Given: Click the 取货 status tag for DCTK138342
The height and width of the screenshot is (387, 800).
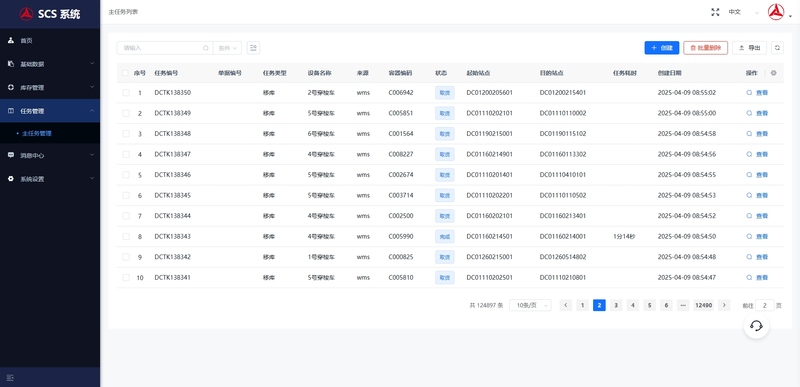Looking at the screenshot, I should (444, 257).
